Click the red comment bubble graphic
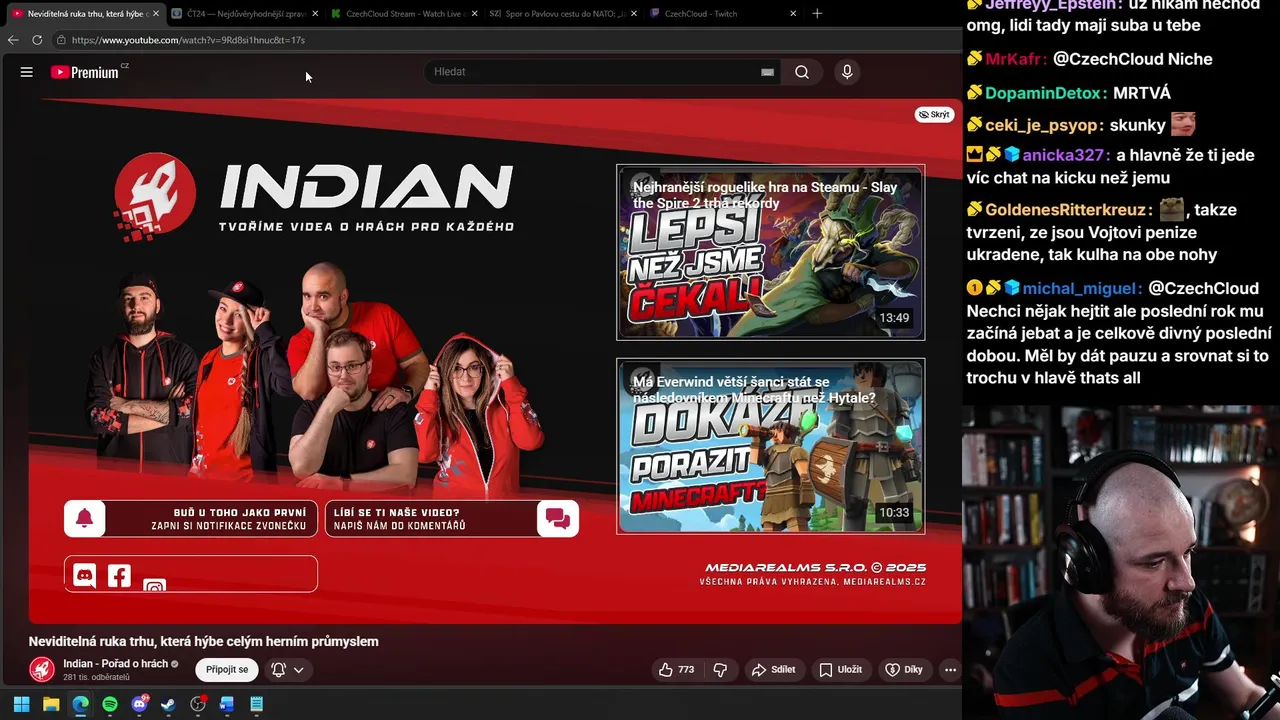The image size is (1280, 720). (558, 518)
